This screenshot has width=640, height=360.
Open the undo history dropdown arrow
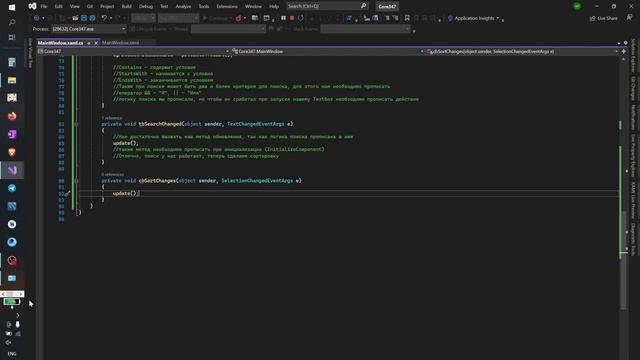(x=111, y=18)
